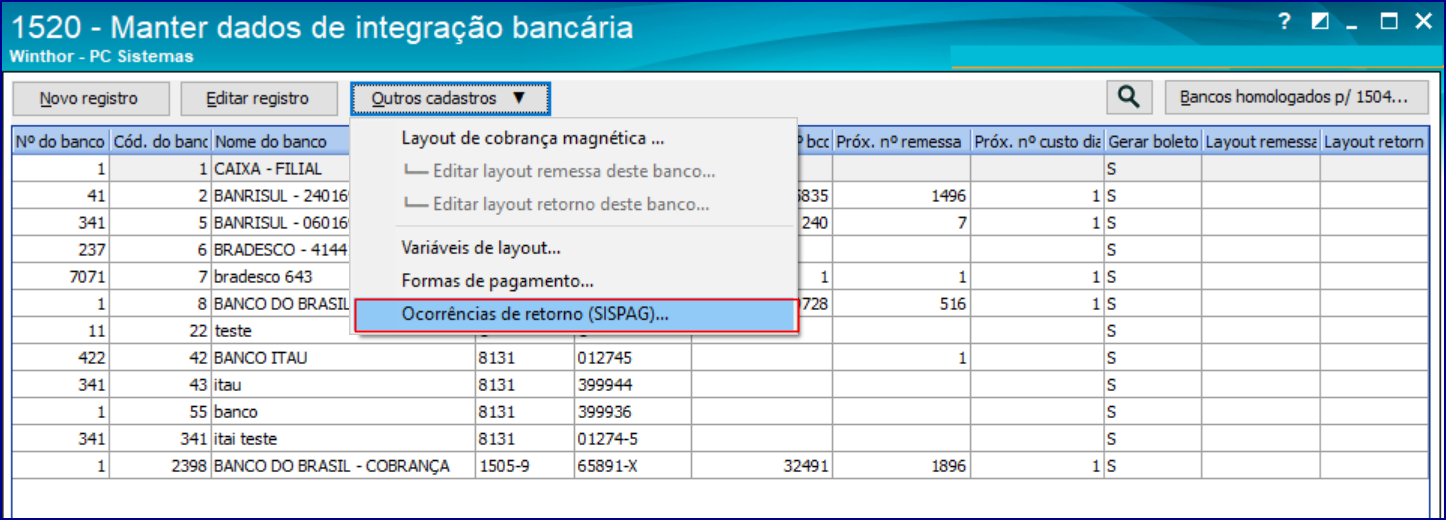Click account cell 012745
This screenshot has height=520, width=1446.
click(x=632, y=358)
